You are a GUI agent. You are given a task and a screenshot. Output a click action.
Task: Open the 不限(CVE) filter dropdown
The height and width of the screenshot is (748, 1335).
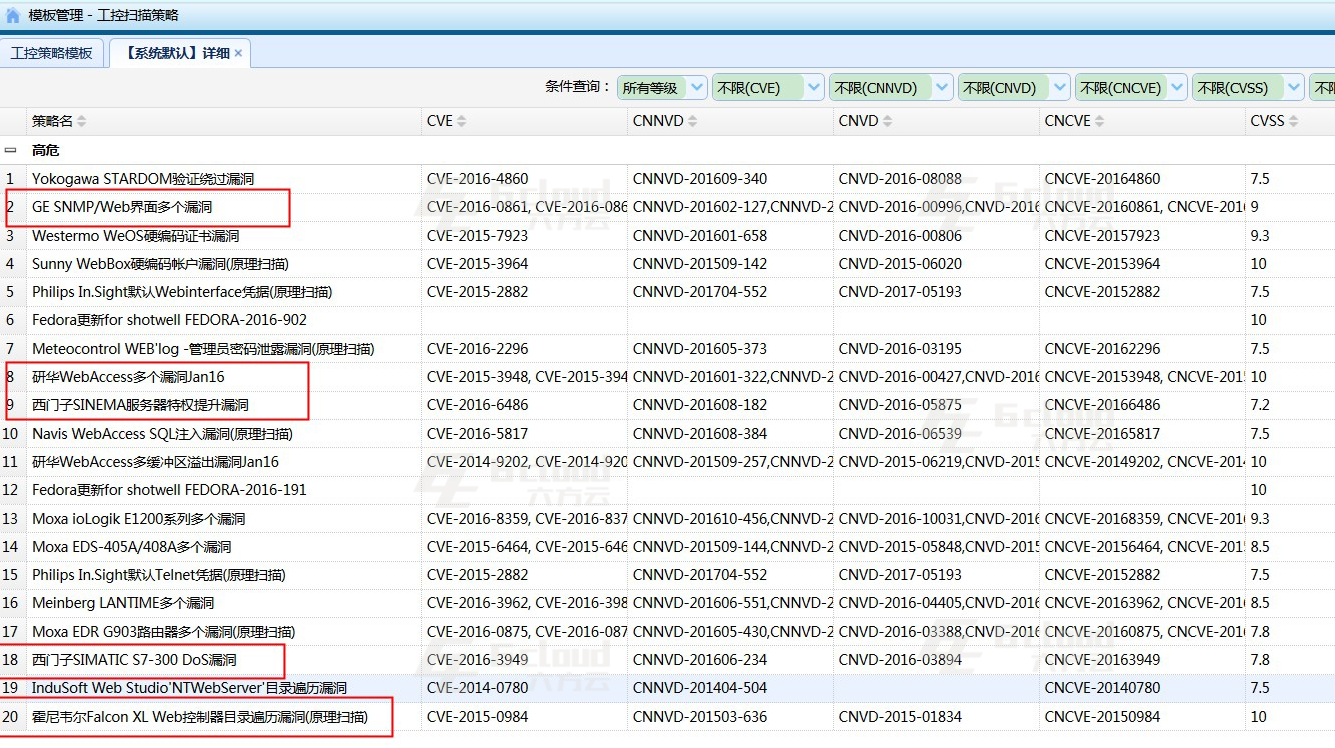(768, 88)
